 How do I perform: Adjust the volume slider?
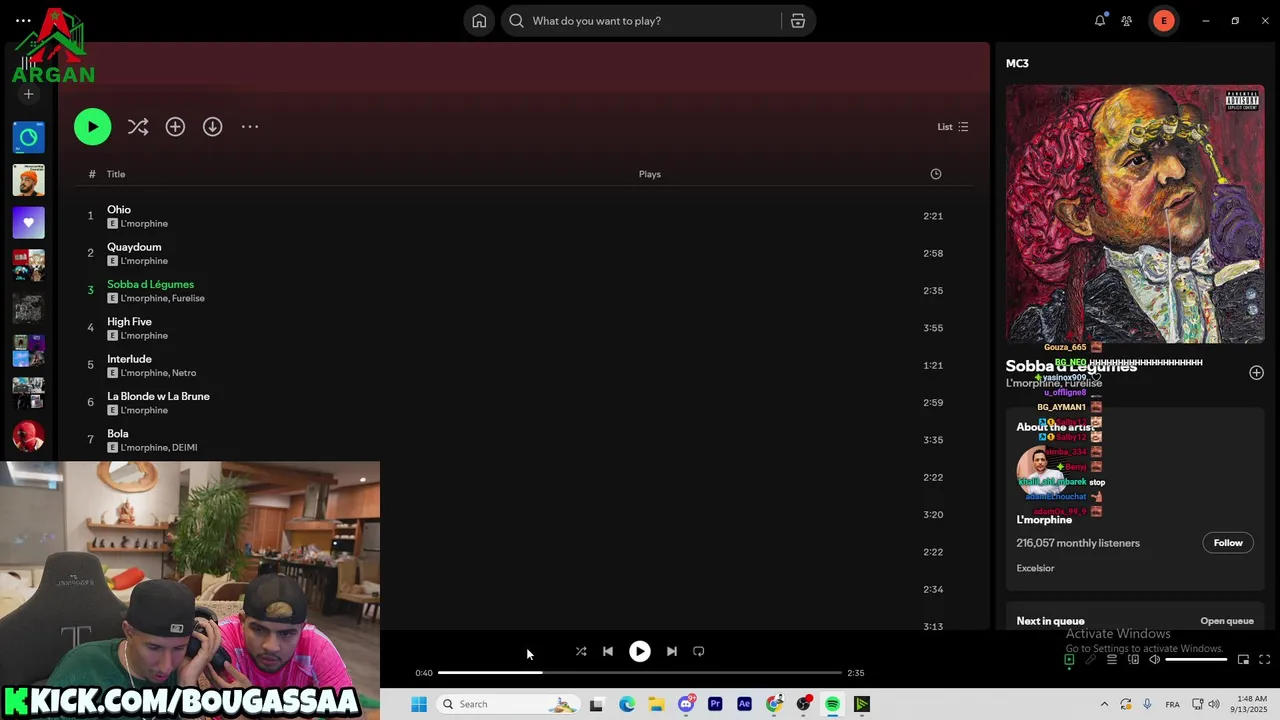tap(1196, 660)
